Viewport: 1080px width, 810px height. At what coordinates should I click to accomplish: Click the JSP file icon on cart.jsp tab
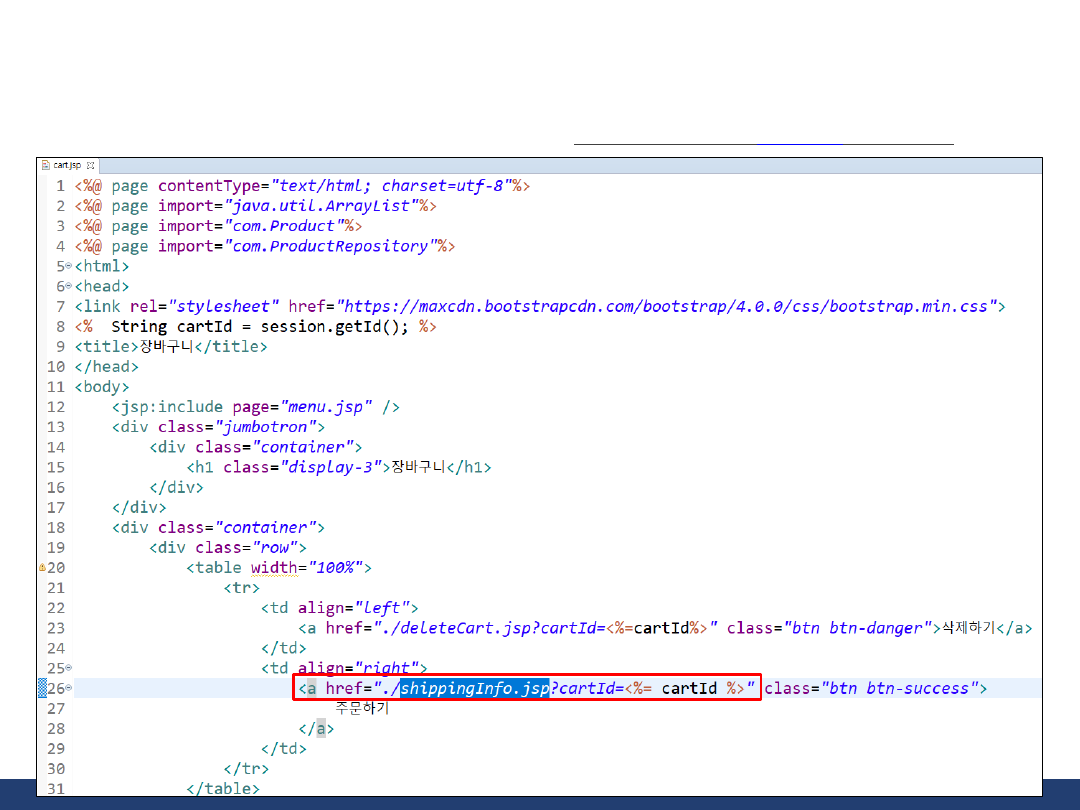click(46, 165)
